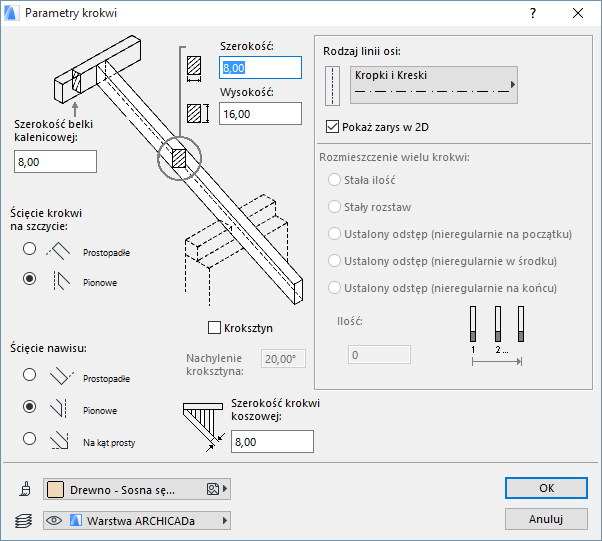Viewport: 602px width, 541px height.
Task: Click Nachylenie kroksztyna angle field
Action: coord(283,359)
